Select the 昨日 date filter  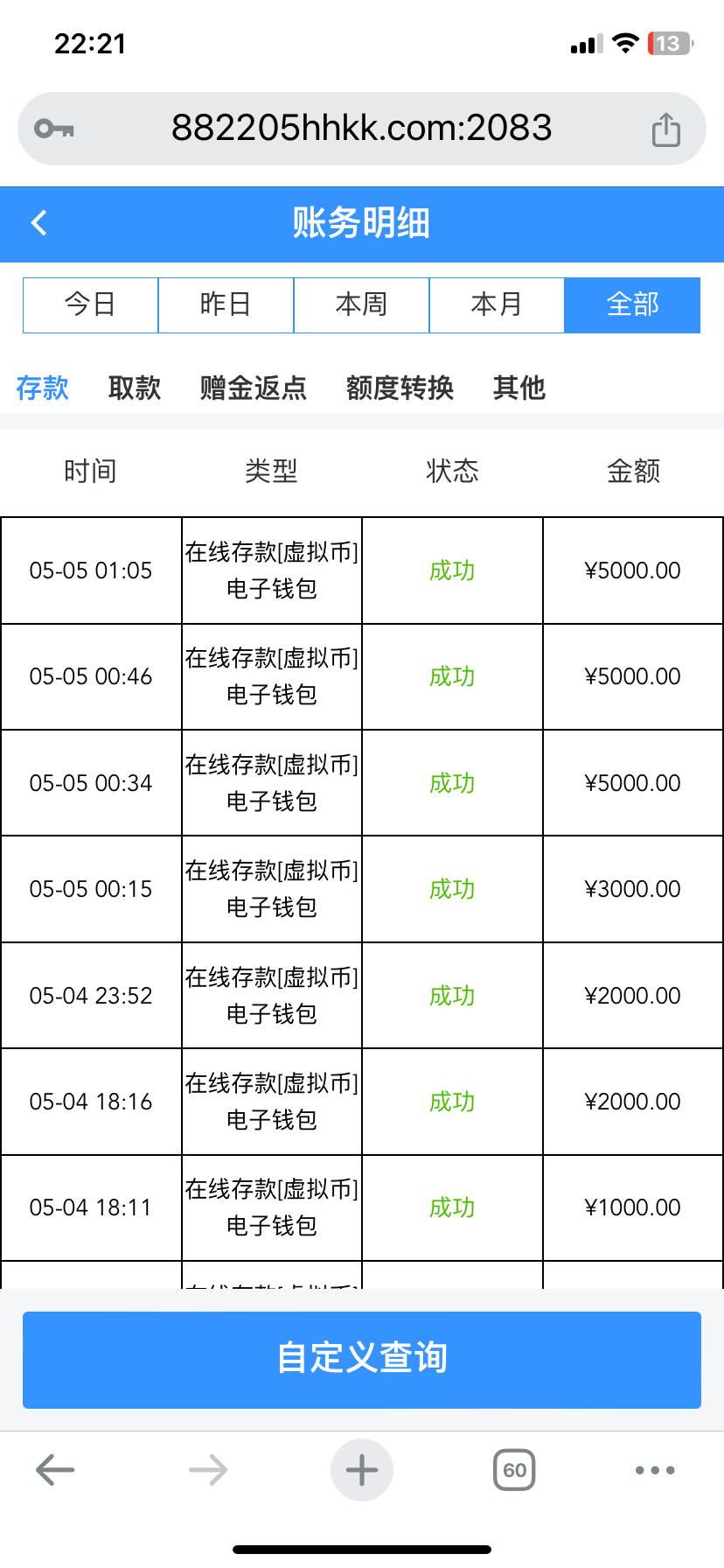[226, 304]
